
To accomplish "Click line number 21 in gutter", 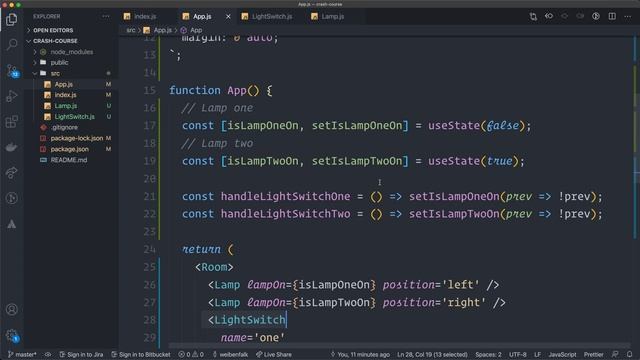I will (x=150, y=196).
